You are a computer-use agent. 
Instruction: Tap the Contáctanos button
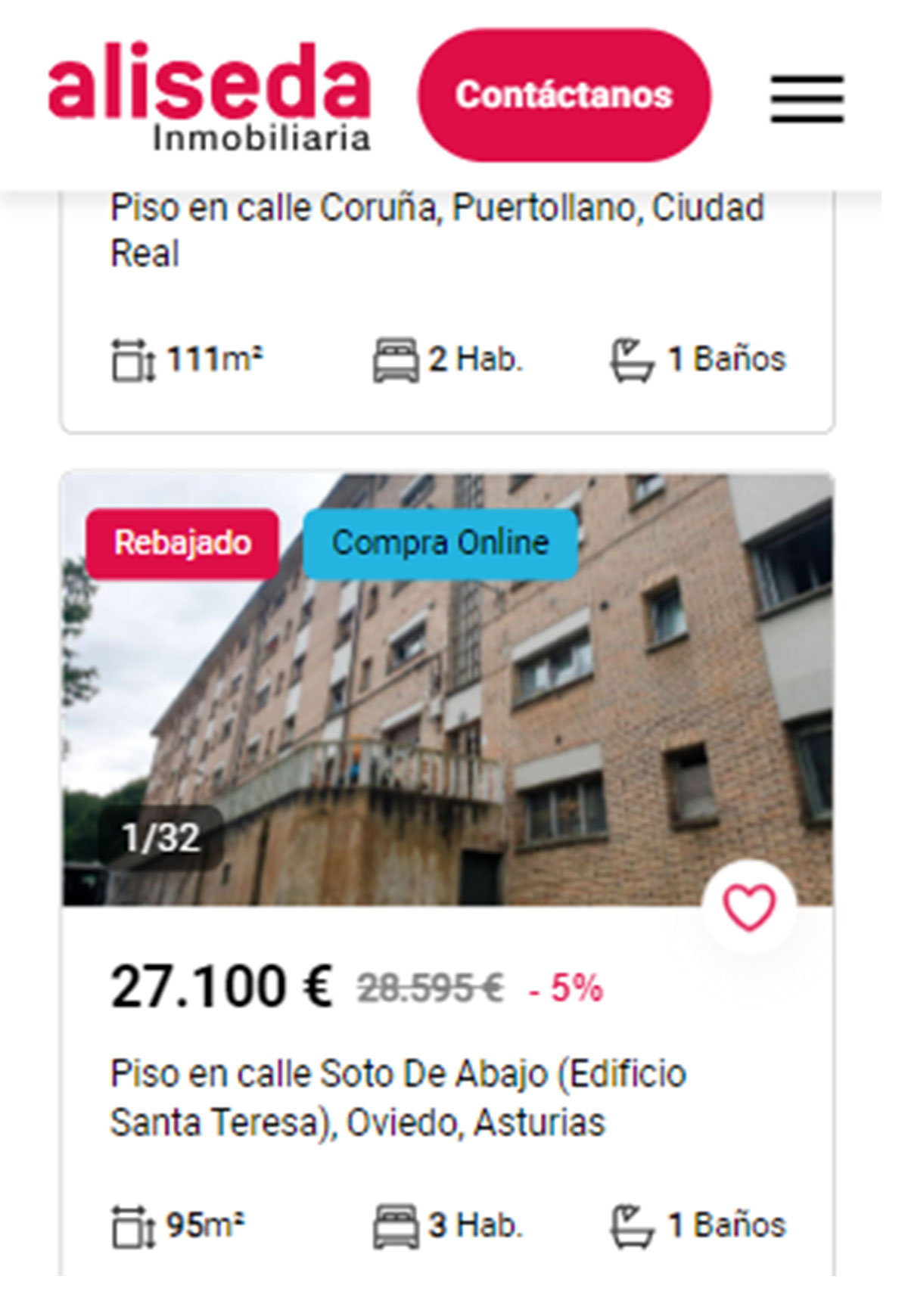564,95
